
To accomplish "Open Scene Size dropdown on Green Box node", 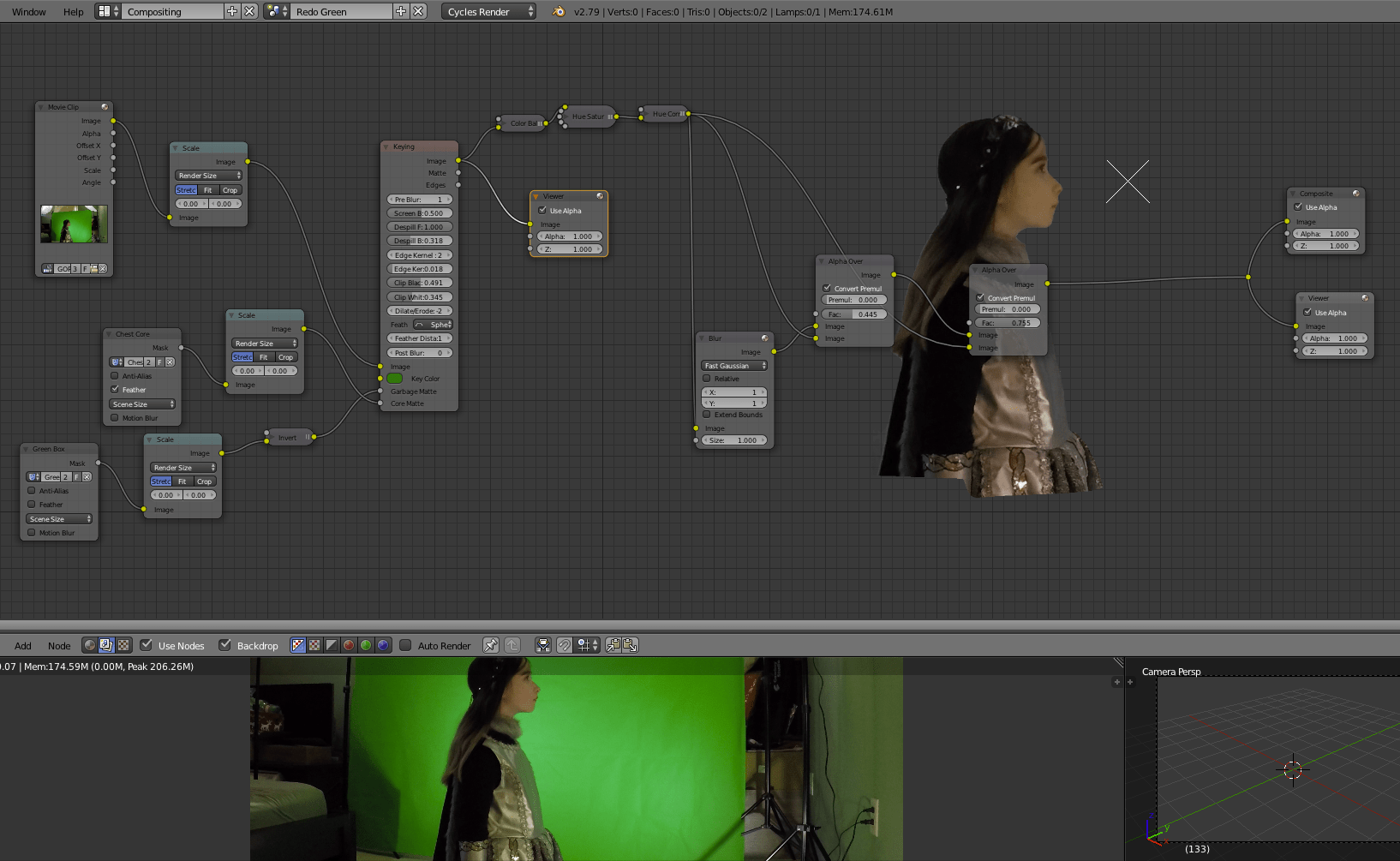I will (58, 518).
